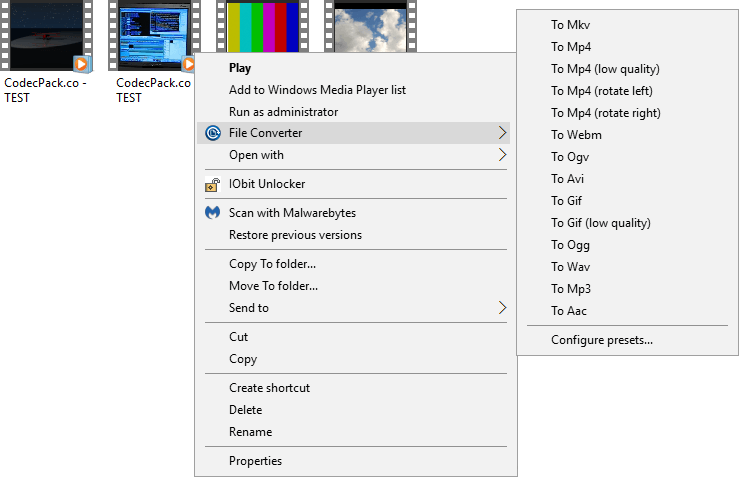Click the Malwarebytes logo icon
Image resolution: width=739 pixels, height=477 pixels.
click(212, 213)
